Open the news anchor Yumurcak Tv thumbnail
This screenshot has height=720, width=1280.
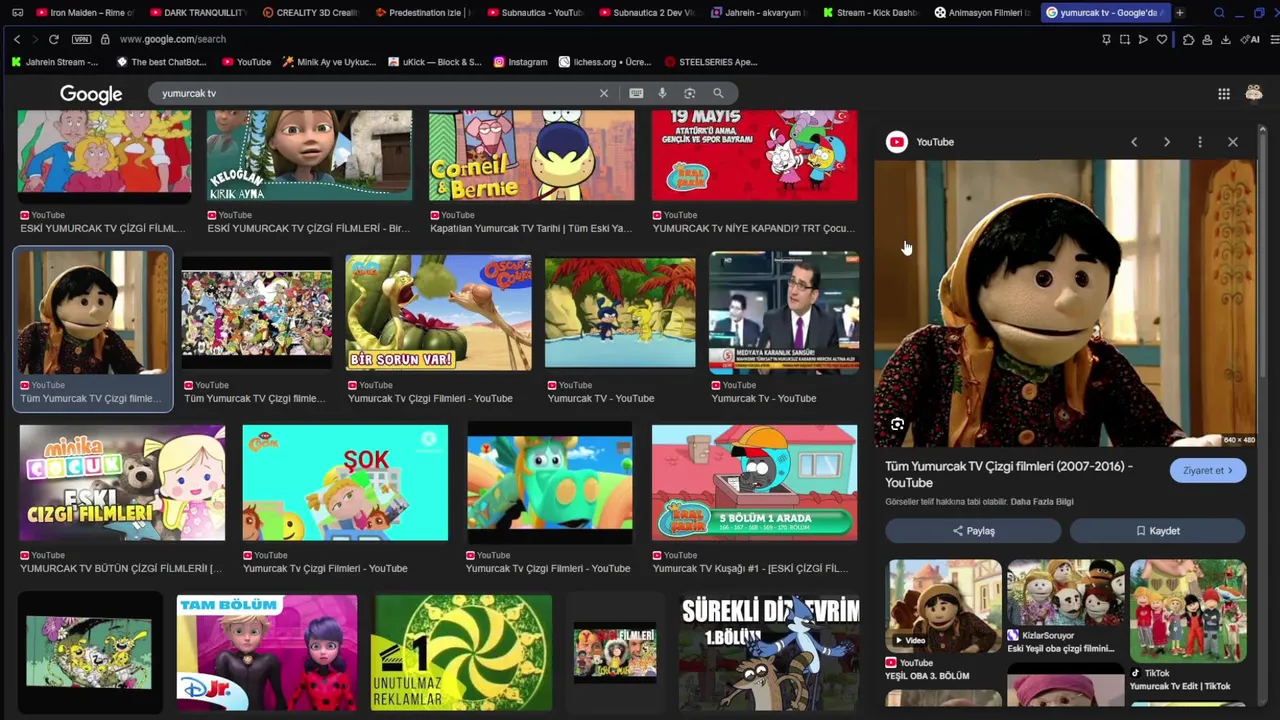coord(784,313)
